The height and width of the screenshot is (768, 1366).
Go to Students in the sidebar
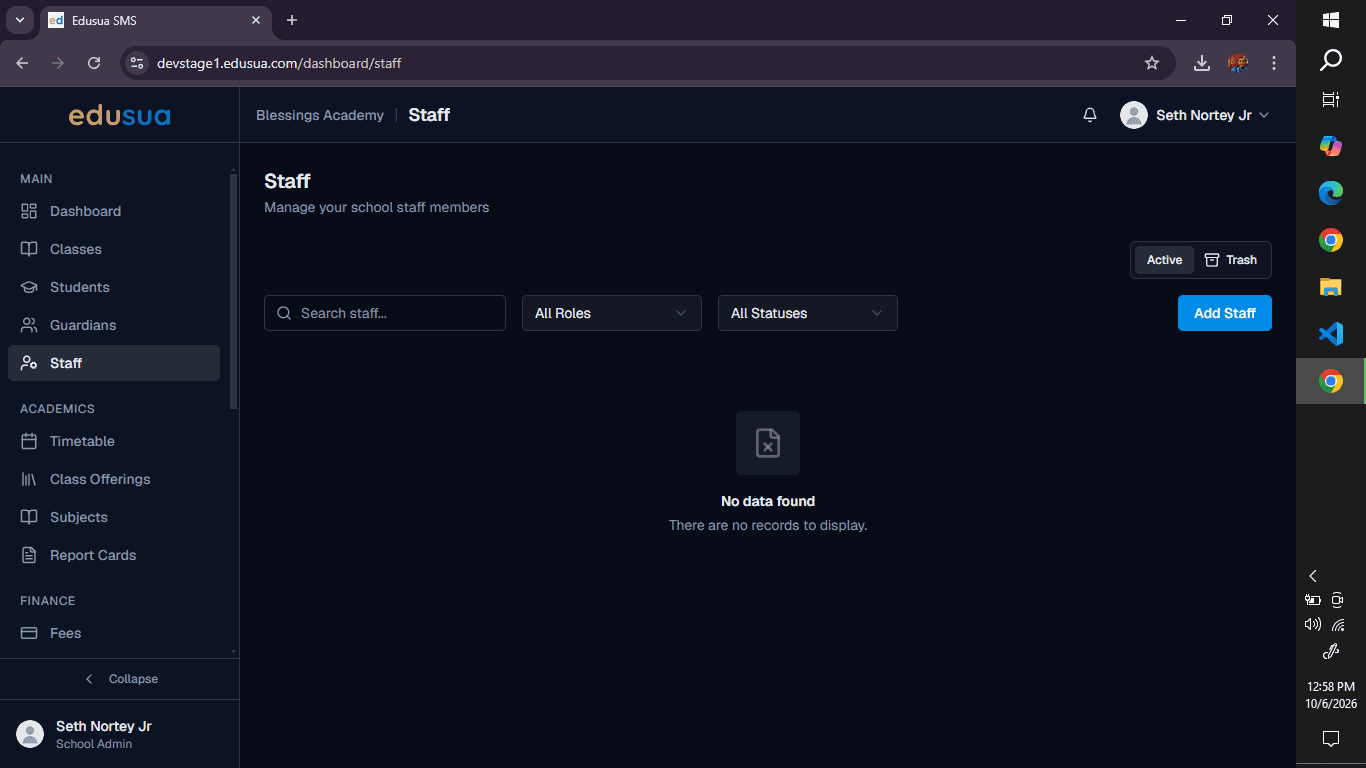coord(114,287)
